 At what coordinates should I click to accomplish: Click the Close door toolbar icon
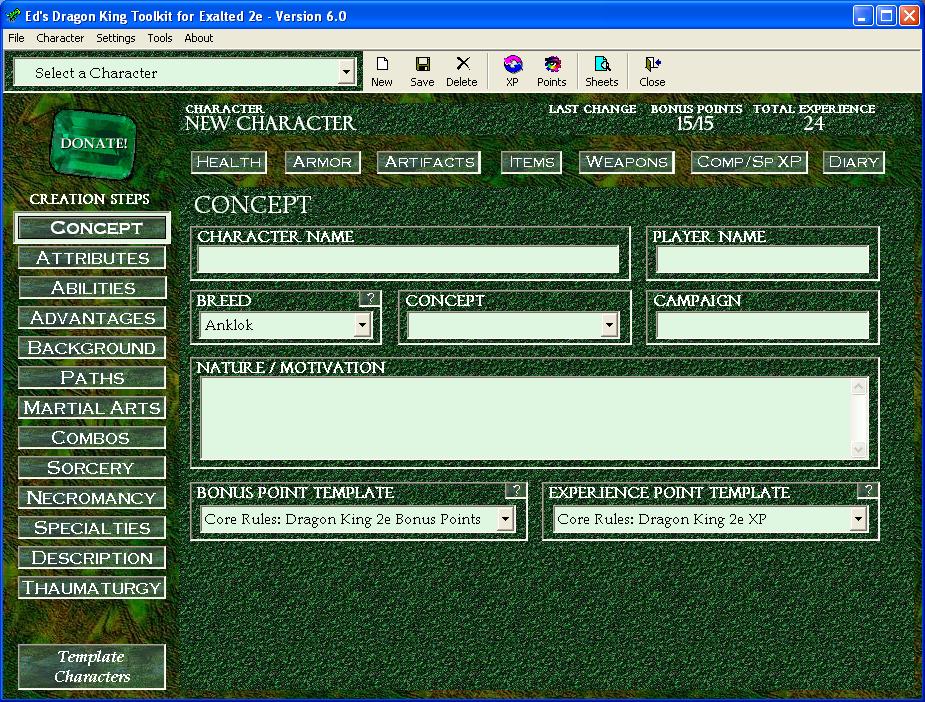pyautogui.click(x=652, y=71)
